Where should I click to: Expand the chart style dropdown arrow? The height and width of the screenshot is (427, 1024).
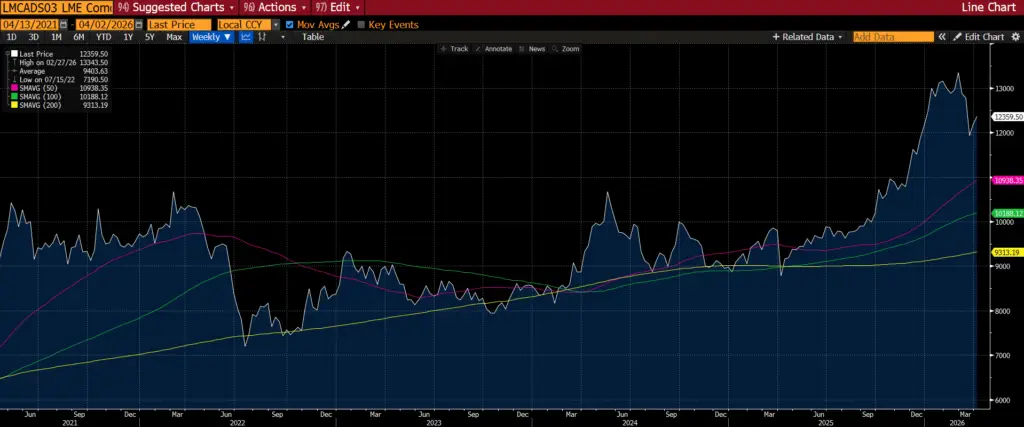point(283,37)
